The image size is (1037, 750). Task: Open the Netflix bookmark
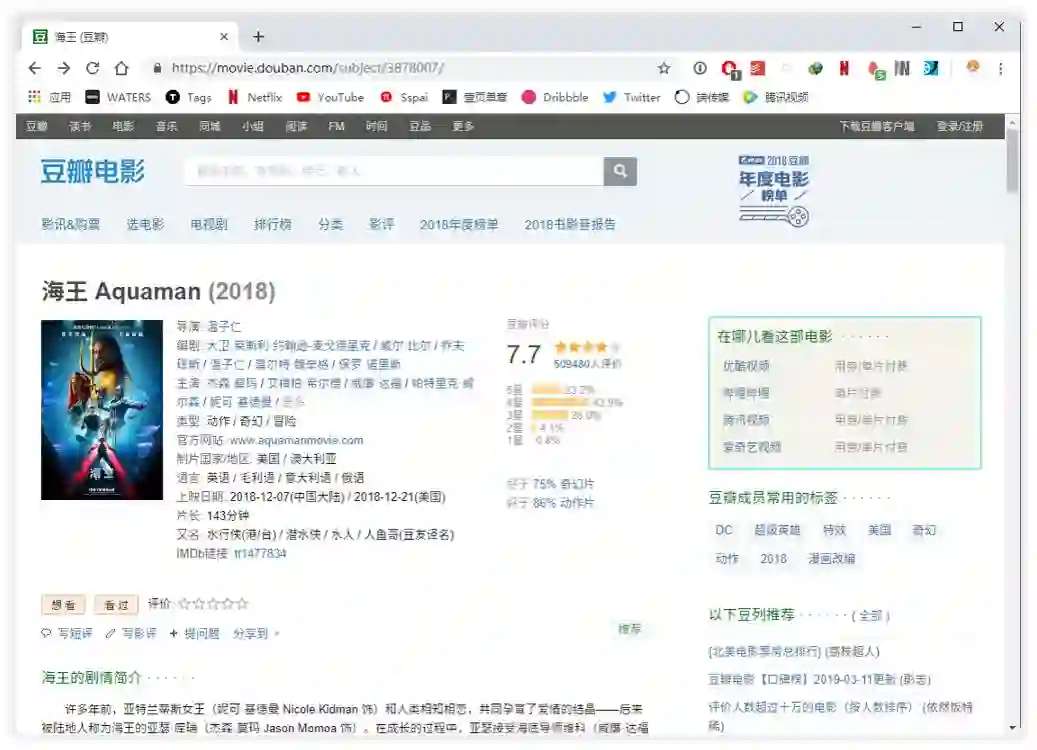coord(255,97)
